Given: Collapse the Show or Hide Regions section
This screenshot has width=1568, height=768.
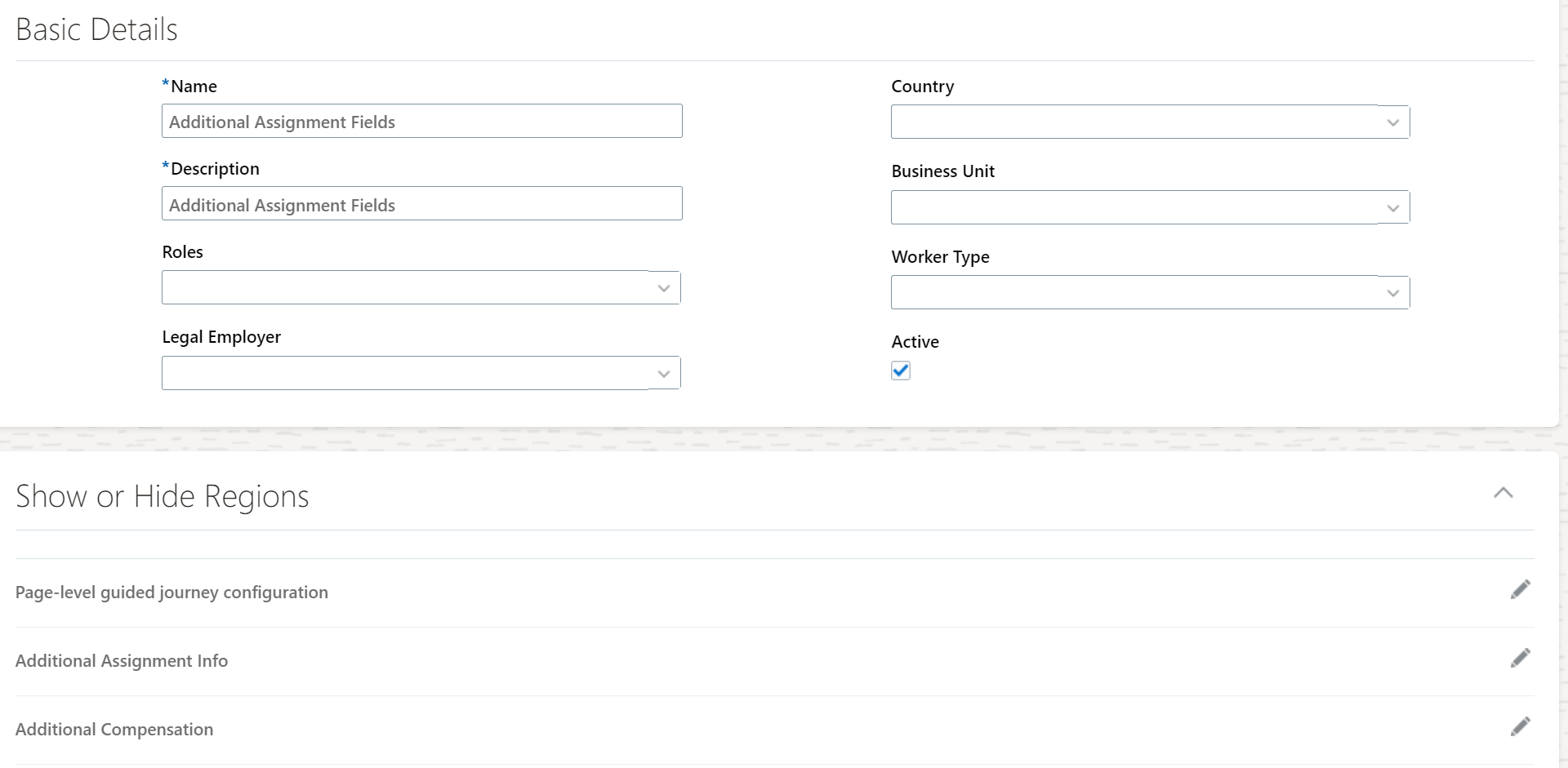Looking at the screenshot, I should coord(1503,492).
